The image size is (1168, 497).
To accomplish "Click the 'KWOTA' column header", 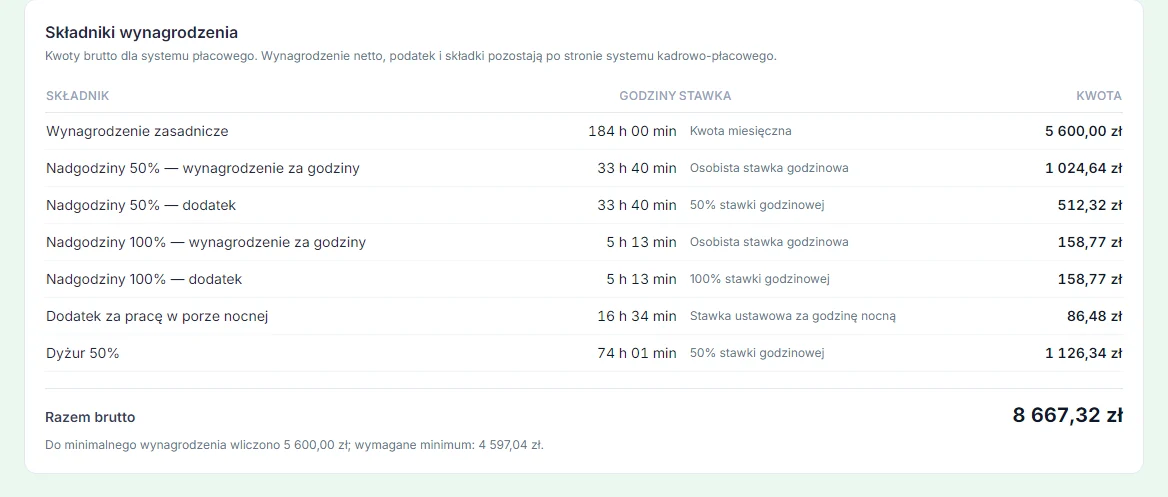I will 1099,96.
